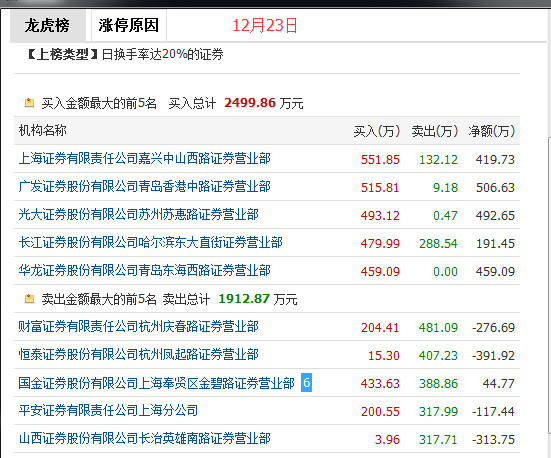The width and height of the screenshot is (551, 458).
Task: Open 山西证券长治英雄南路证券营业部 link
Action: 144,439
